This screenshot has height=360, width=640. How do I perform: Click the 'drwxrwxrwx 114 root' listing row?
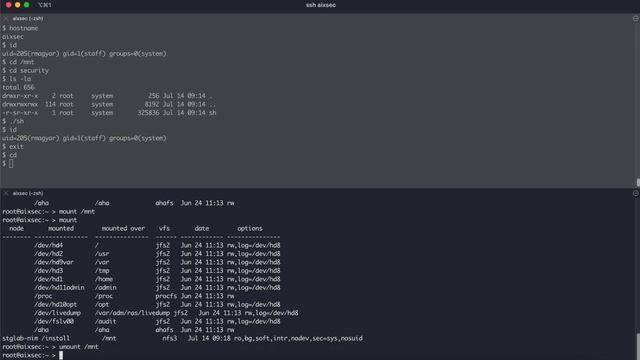(109, 104)
